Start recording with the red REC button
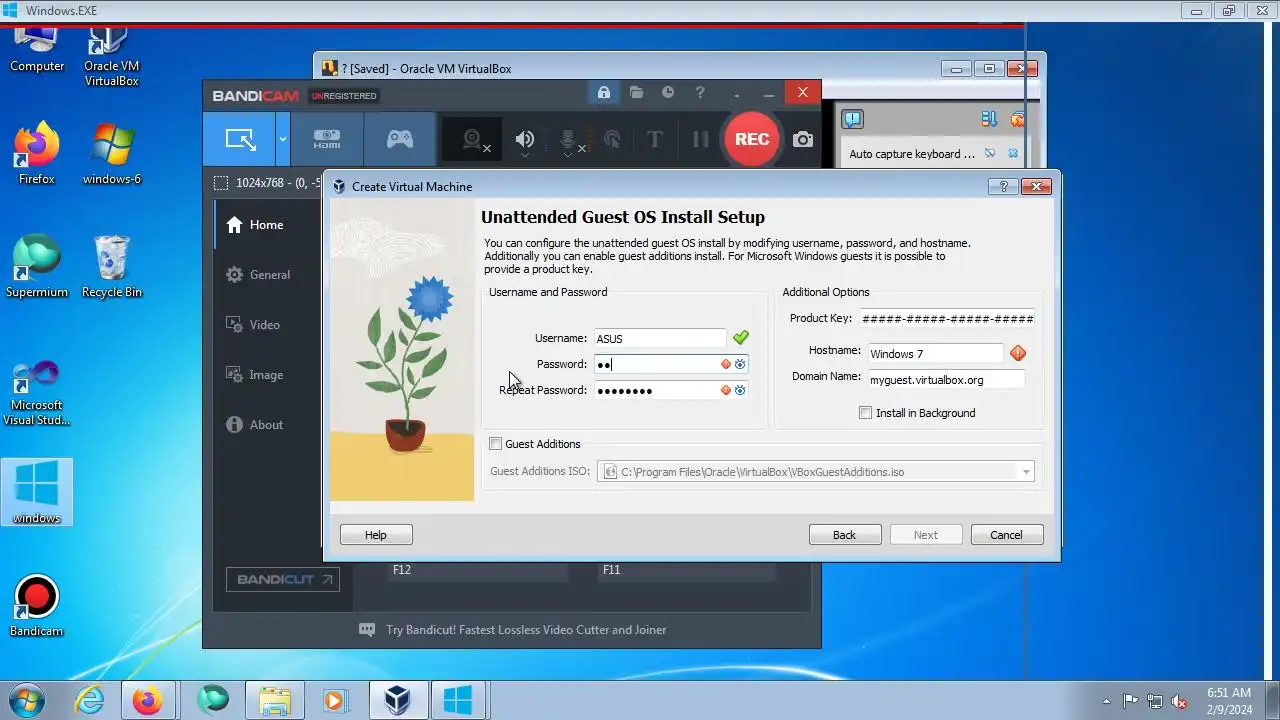 tap(752, 140)
